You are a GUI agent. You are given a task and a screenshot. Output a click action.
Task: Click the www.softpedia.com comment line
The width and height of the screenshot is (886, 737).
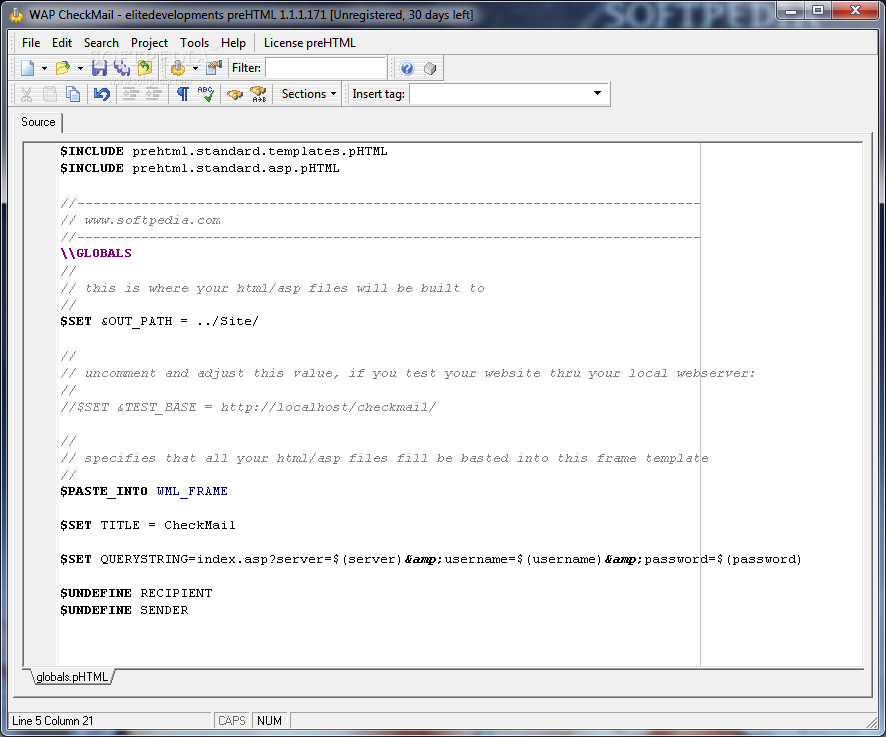click(x=141, y=220)
